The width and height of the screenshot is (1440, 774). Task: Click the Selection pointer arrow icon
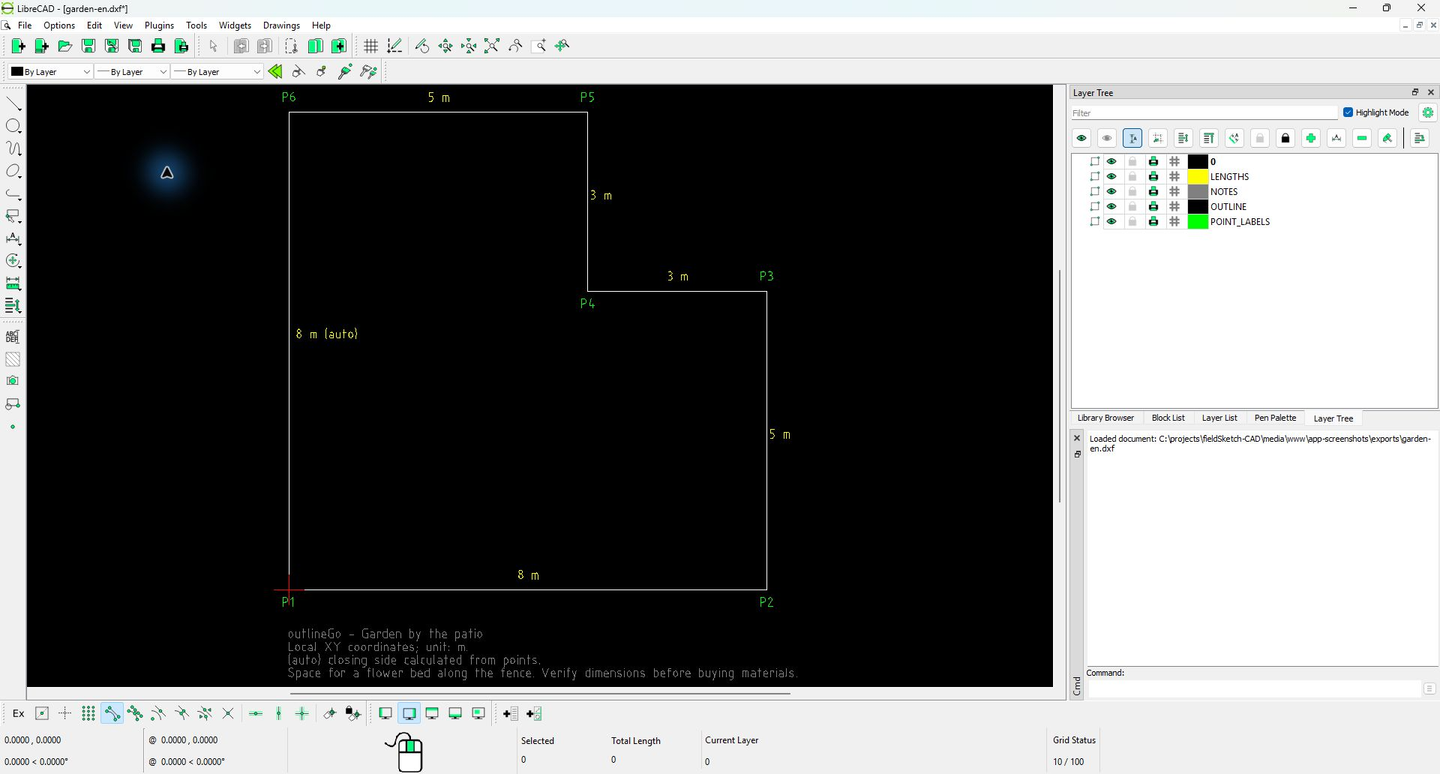click(x=213, y=46)
